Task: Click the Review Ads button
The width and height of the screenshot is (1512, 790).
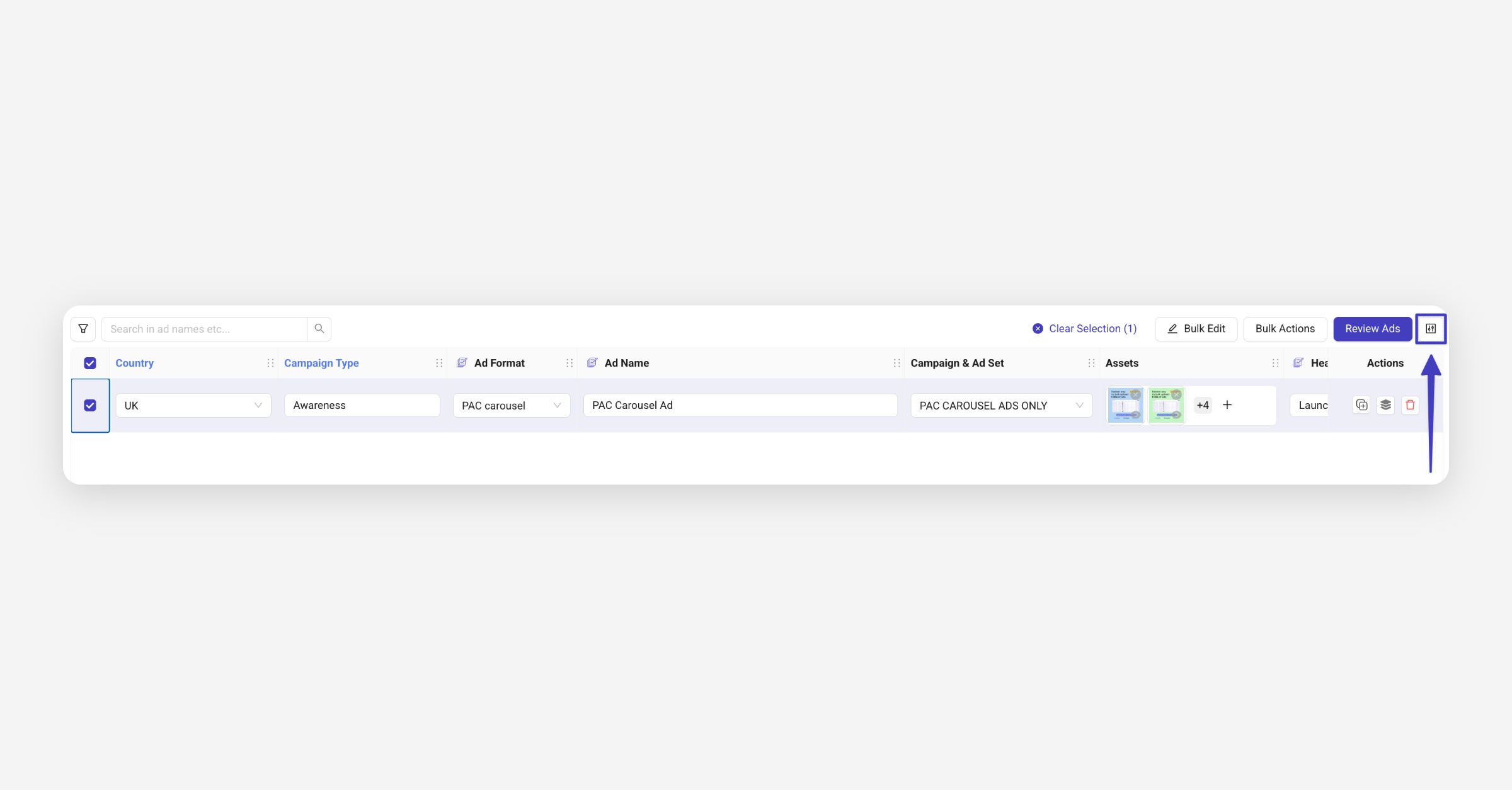Action: (x=1373, y=329)
